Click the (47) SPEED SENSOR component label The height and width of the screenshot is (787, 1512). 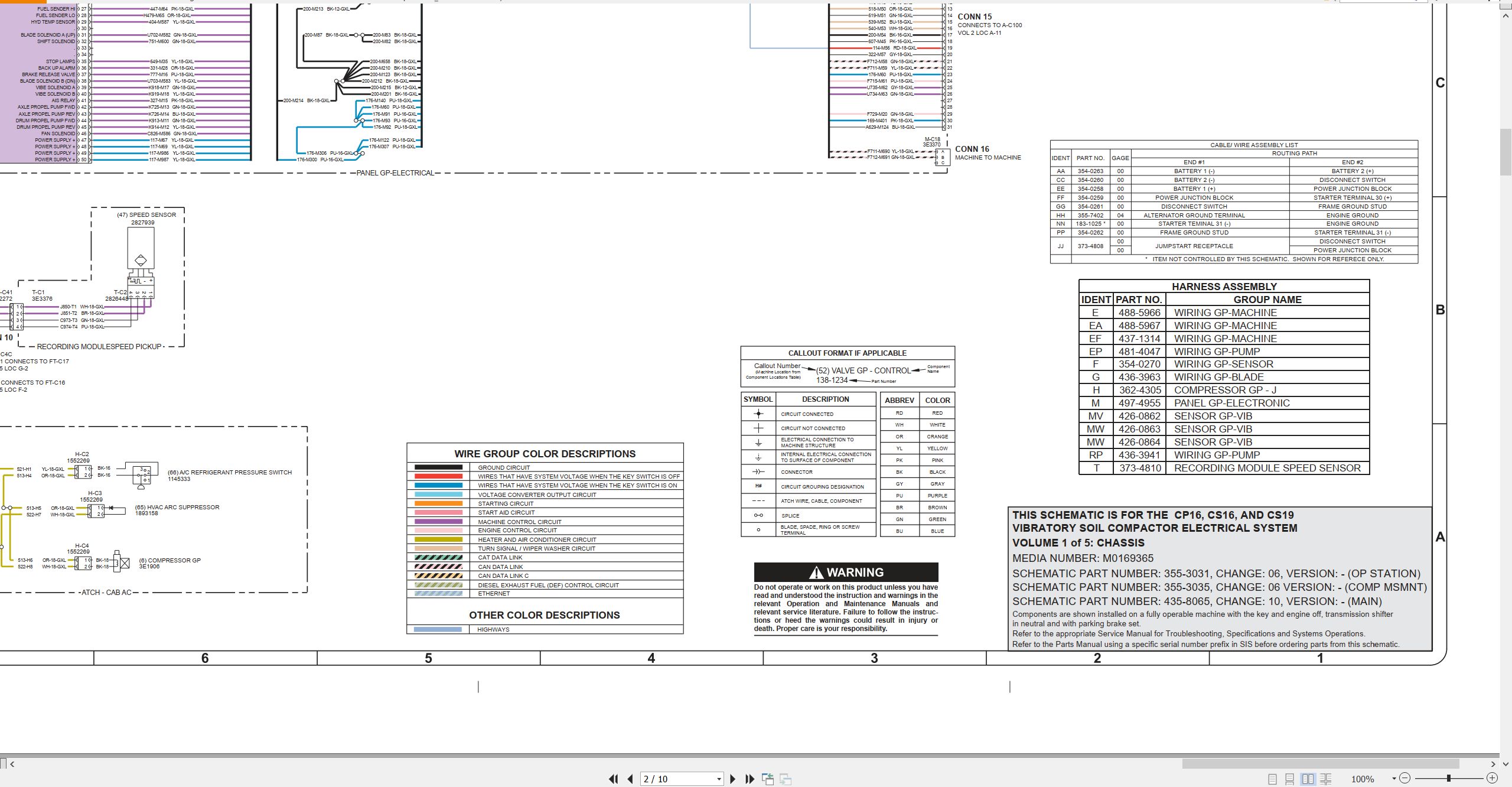(x=146, y=214)
